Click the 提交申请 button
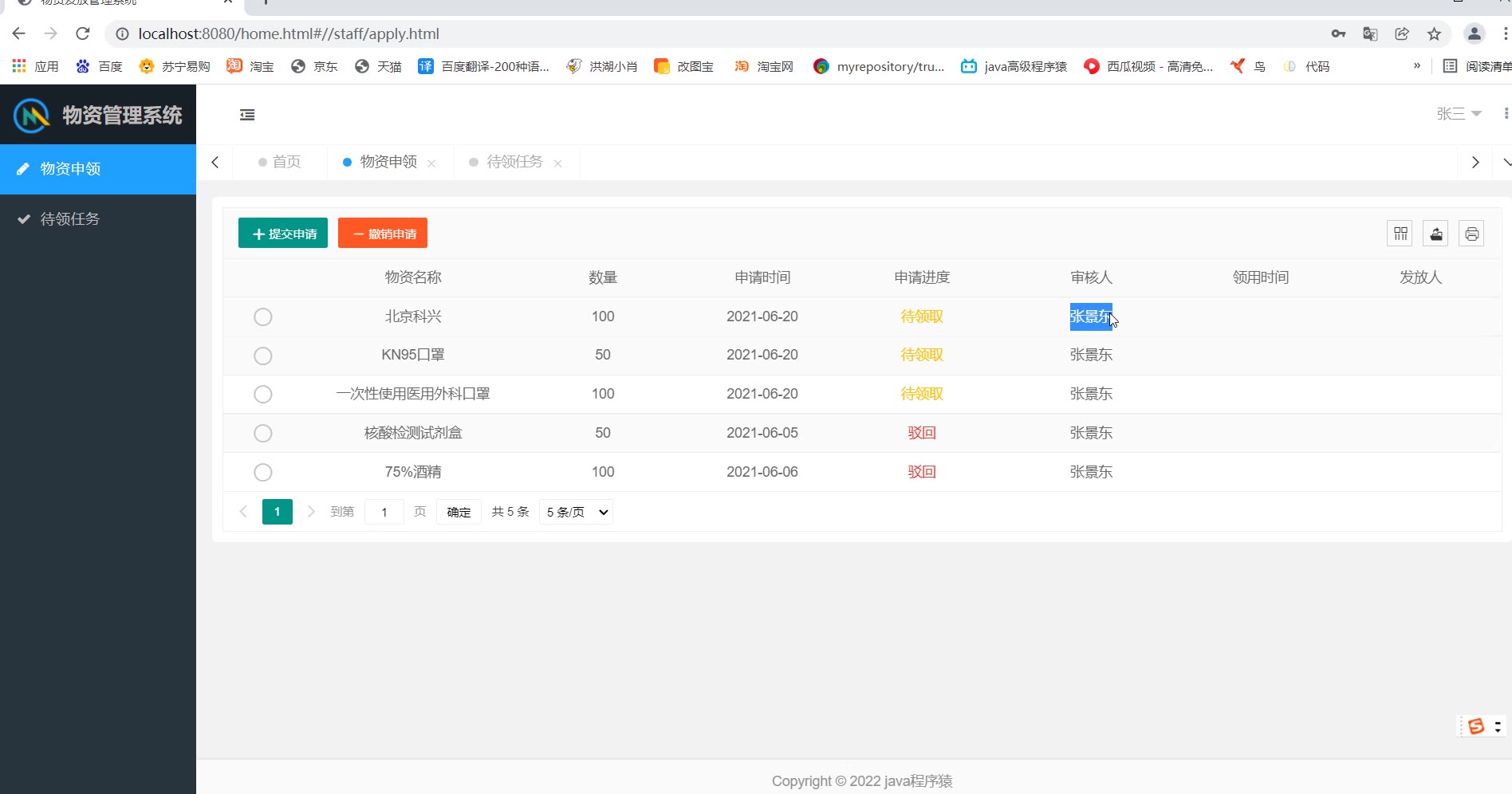Screen dimensions: 1512x794 coord(283,234)
